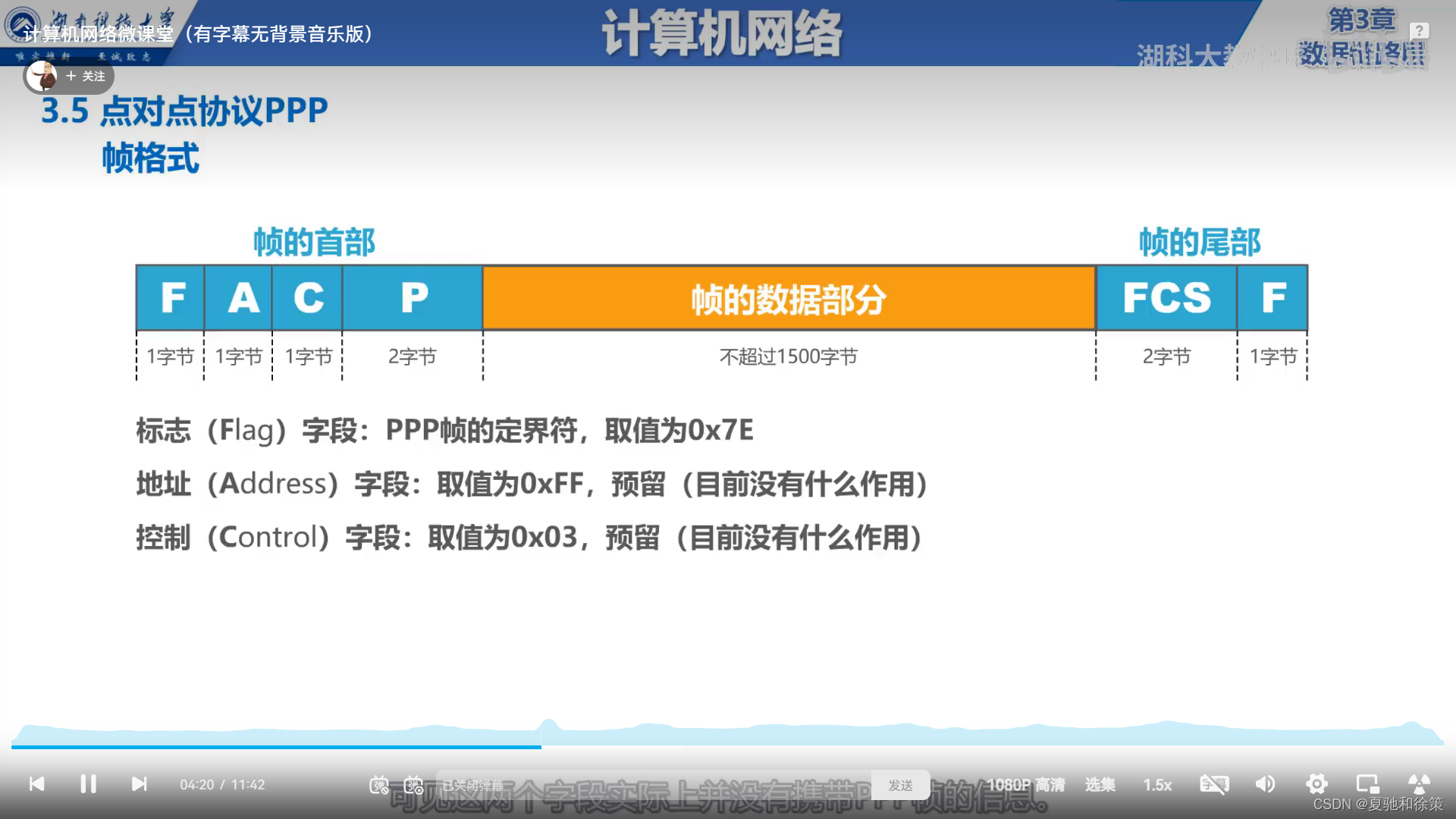
Task: Skip to the next video
Action: 139,785
